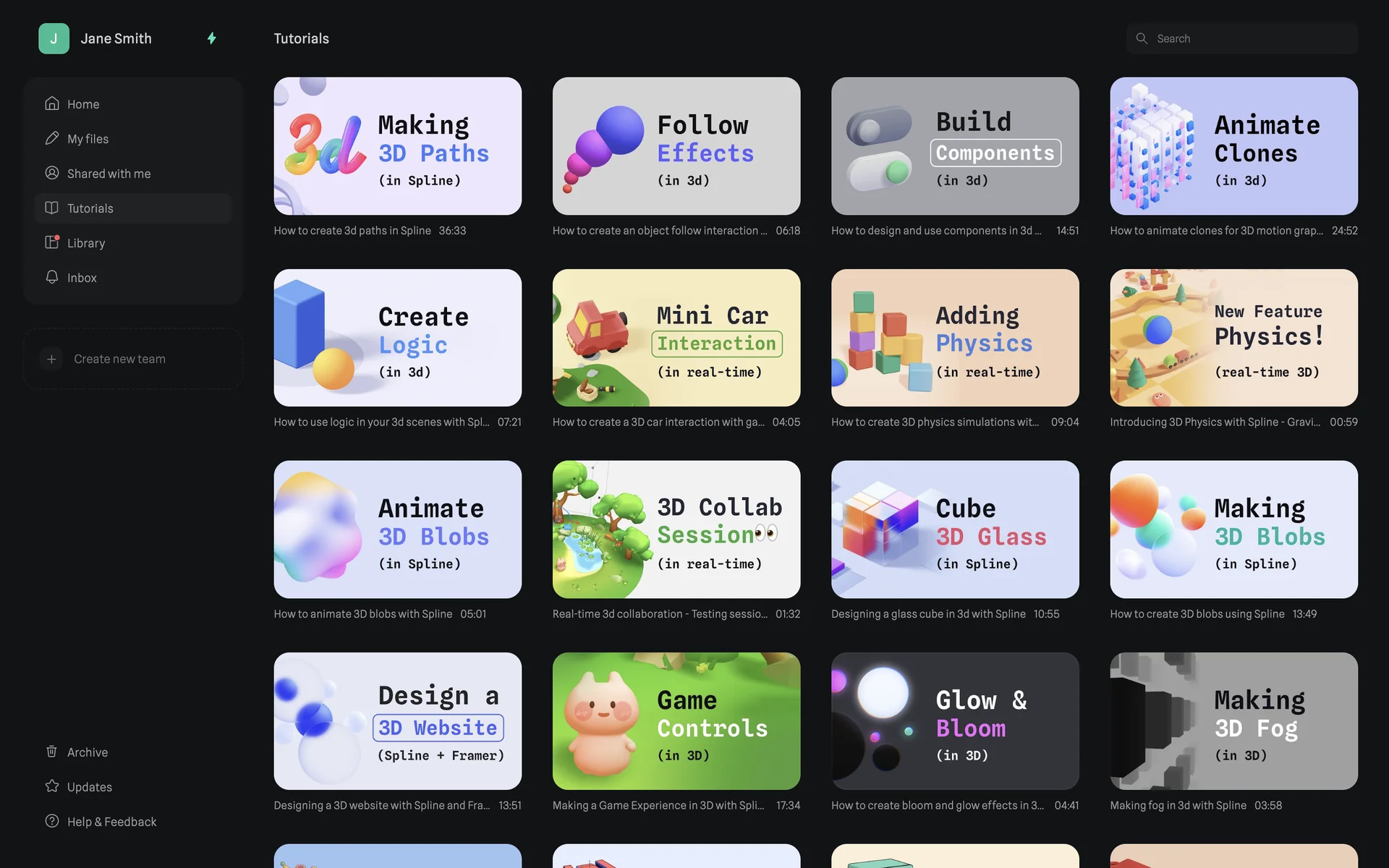Click the Archive trash icon
The height and width of the screenshot is (868, 1389).
coord(51,752)
